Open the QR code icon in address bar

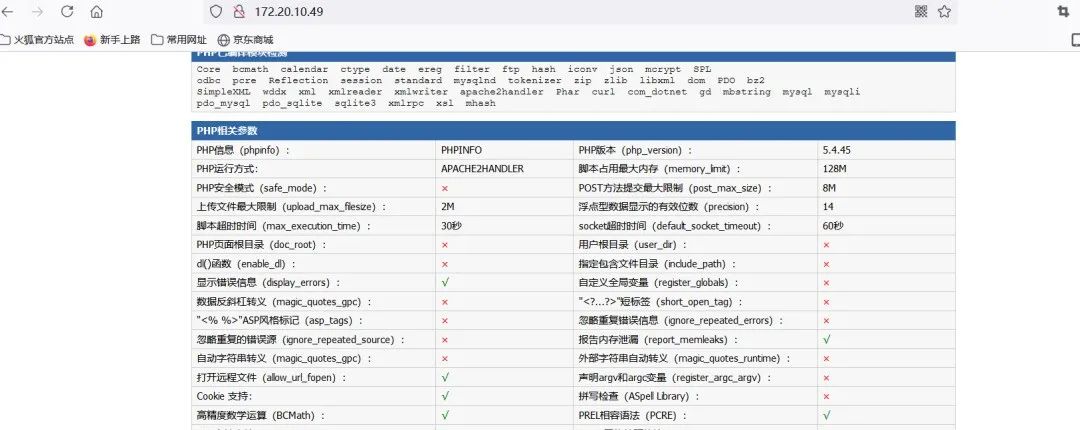click(921, 12)
